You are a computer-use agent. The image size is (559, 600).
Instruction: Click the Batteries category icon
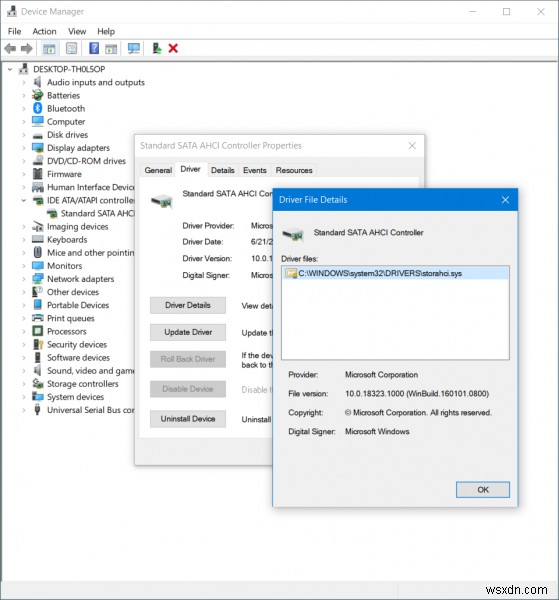37,95
